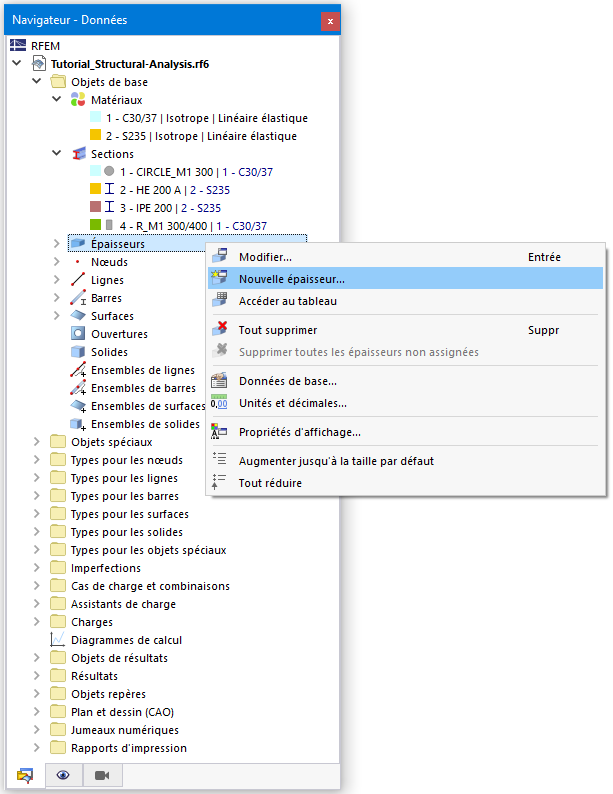Switch to the eye display navigator tab
613x794 pixels.
pyautogui.click(x=63, y=775)
